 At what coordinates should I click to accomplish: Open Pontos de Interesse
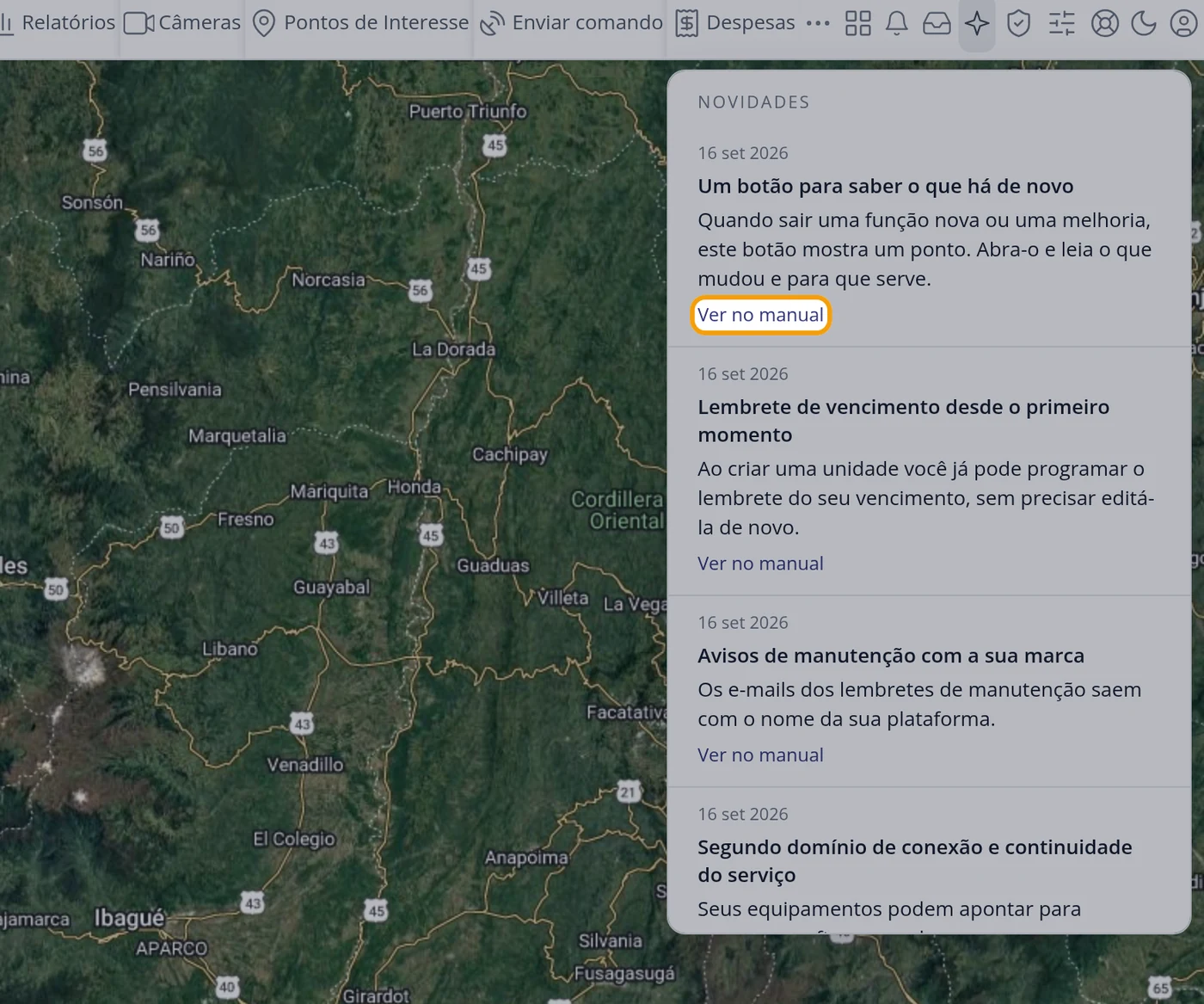[361, 23]
